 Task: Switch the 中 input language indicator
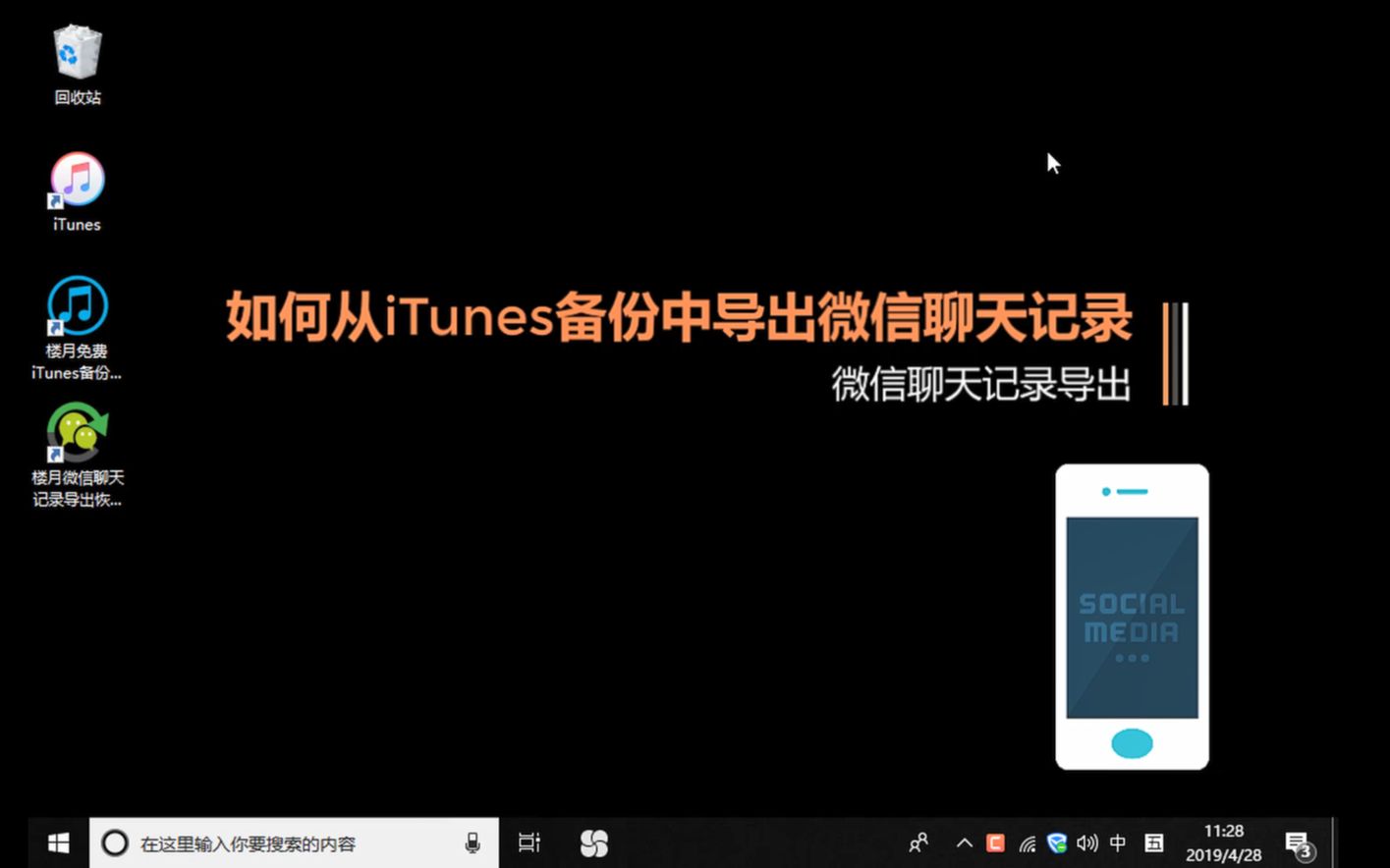[1118, 843]
